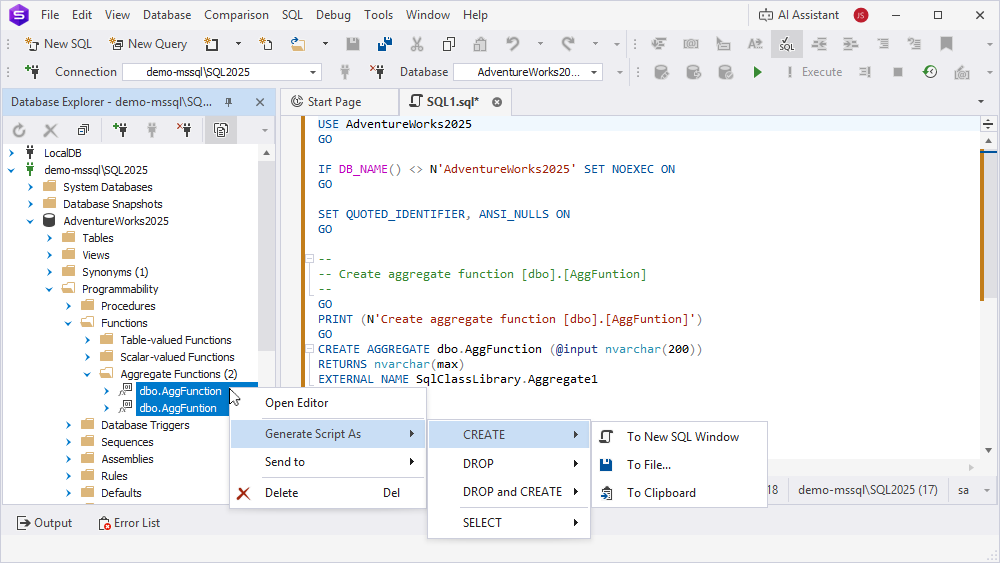Click the Save icon in toolbar
Viewport: 1000px width, 563px height.
coord(353,44)
